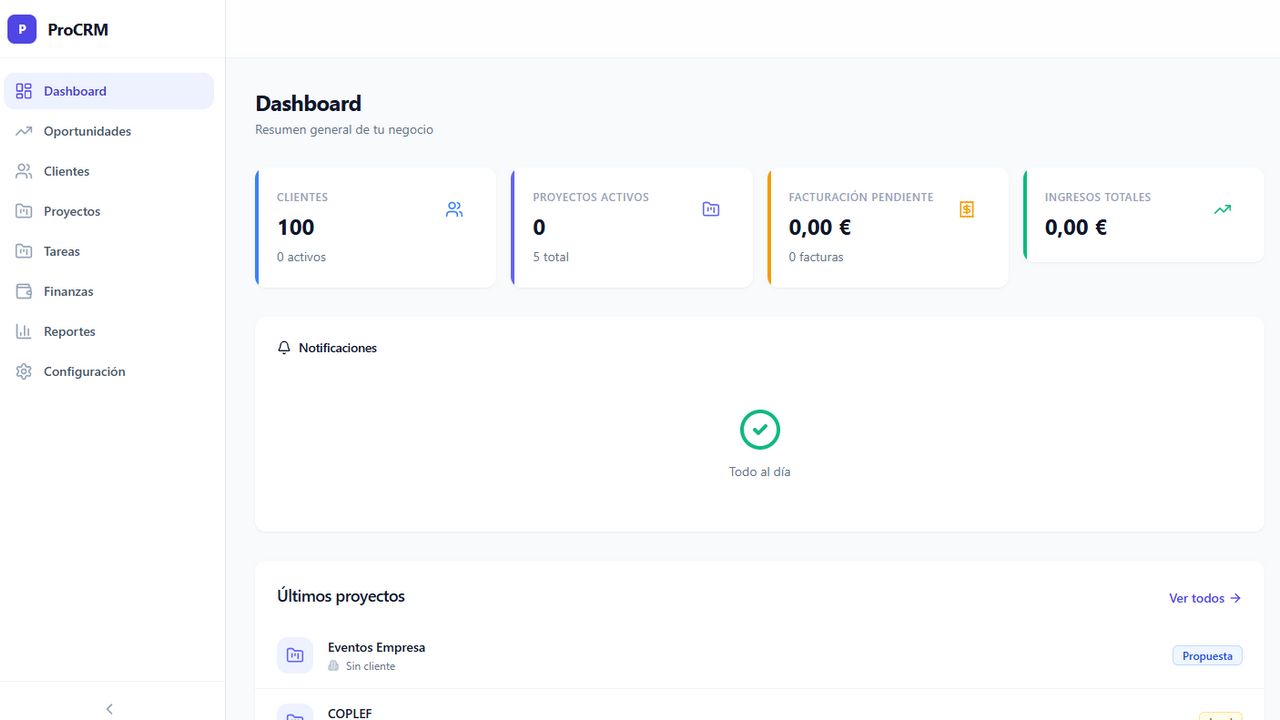This screenshot has height=720, width=1280.
Task: Click the Notificaciones bell icon
Action: (285, 348)
